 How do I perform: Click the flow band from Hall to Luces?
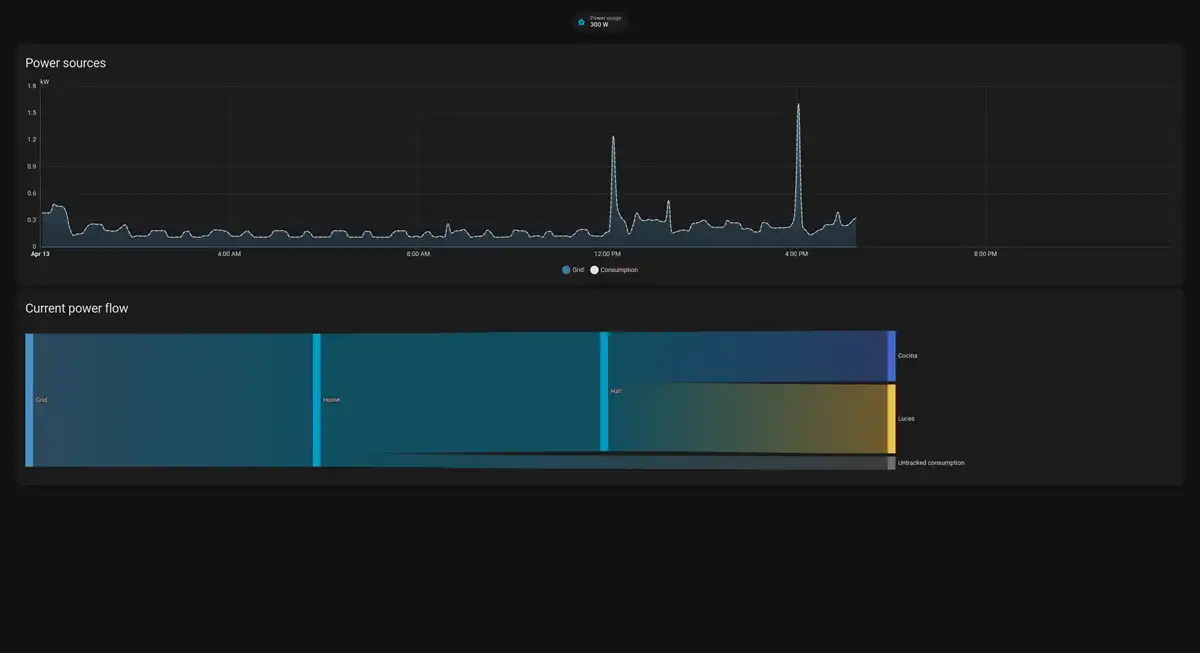point(750,420)
